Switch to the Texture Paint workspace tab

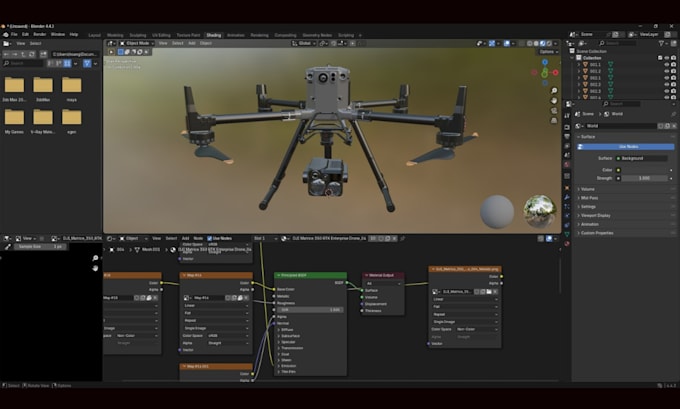188,35
